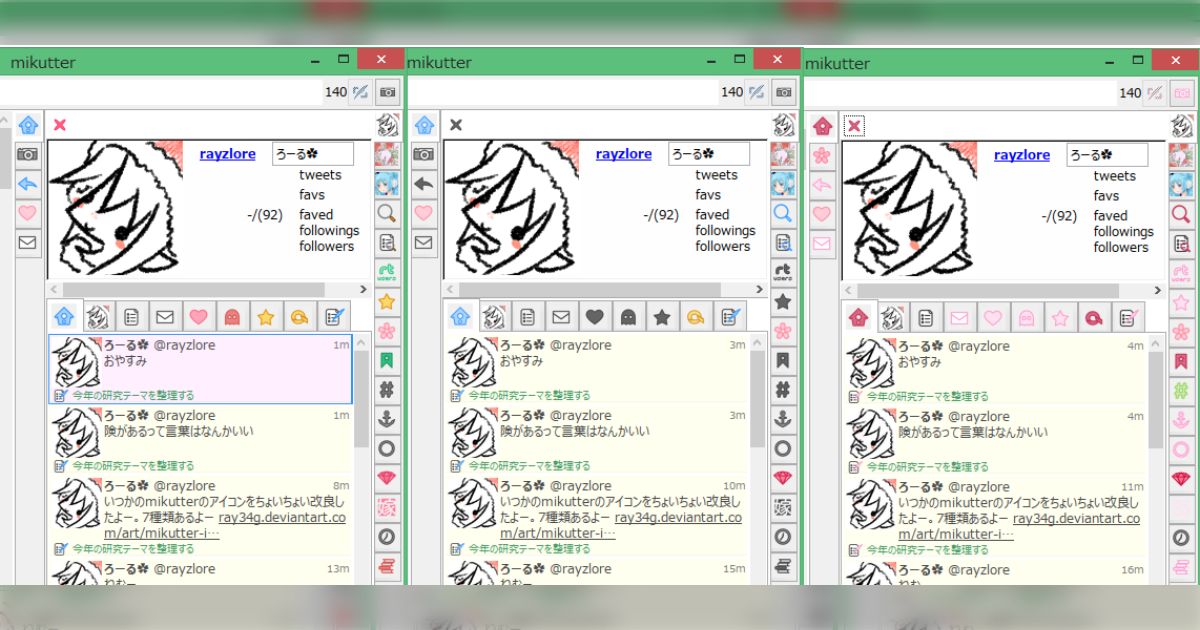Switch to the mentions envelope tab above the timeline

[164, 316]
